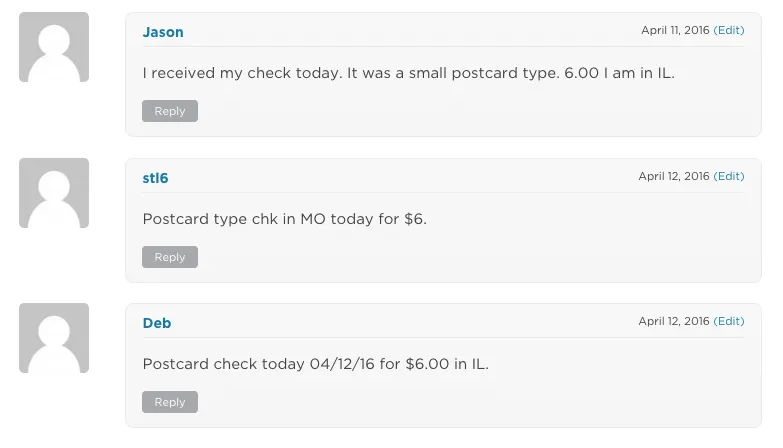Click the April 11, 2016 date stamp
The image size is (783, 448).
(675, 30)
